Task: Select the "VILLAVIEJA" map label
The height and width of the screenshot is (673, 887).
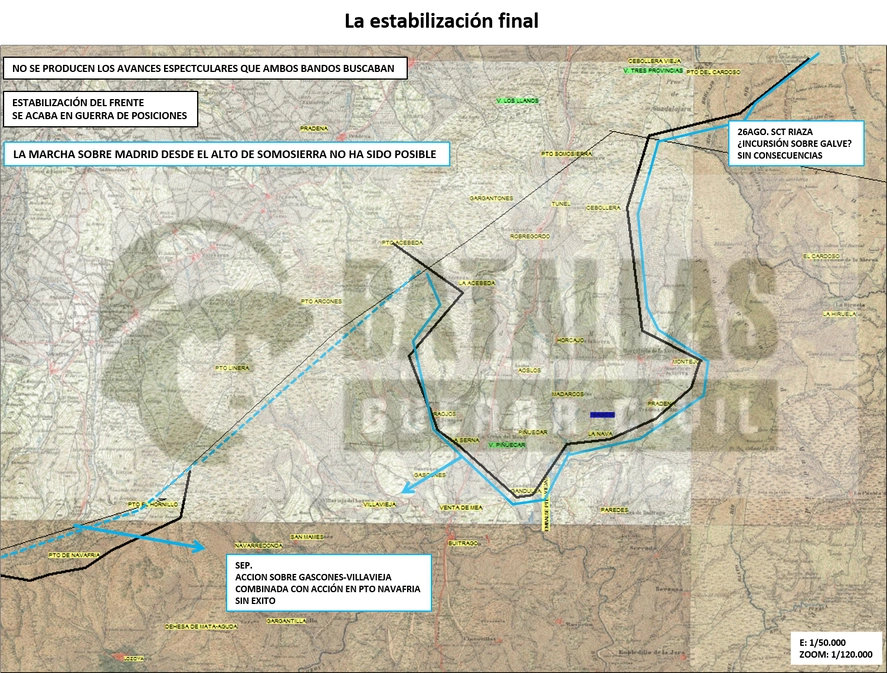Action: pos(380,504)
